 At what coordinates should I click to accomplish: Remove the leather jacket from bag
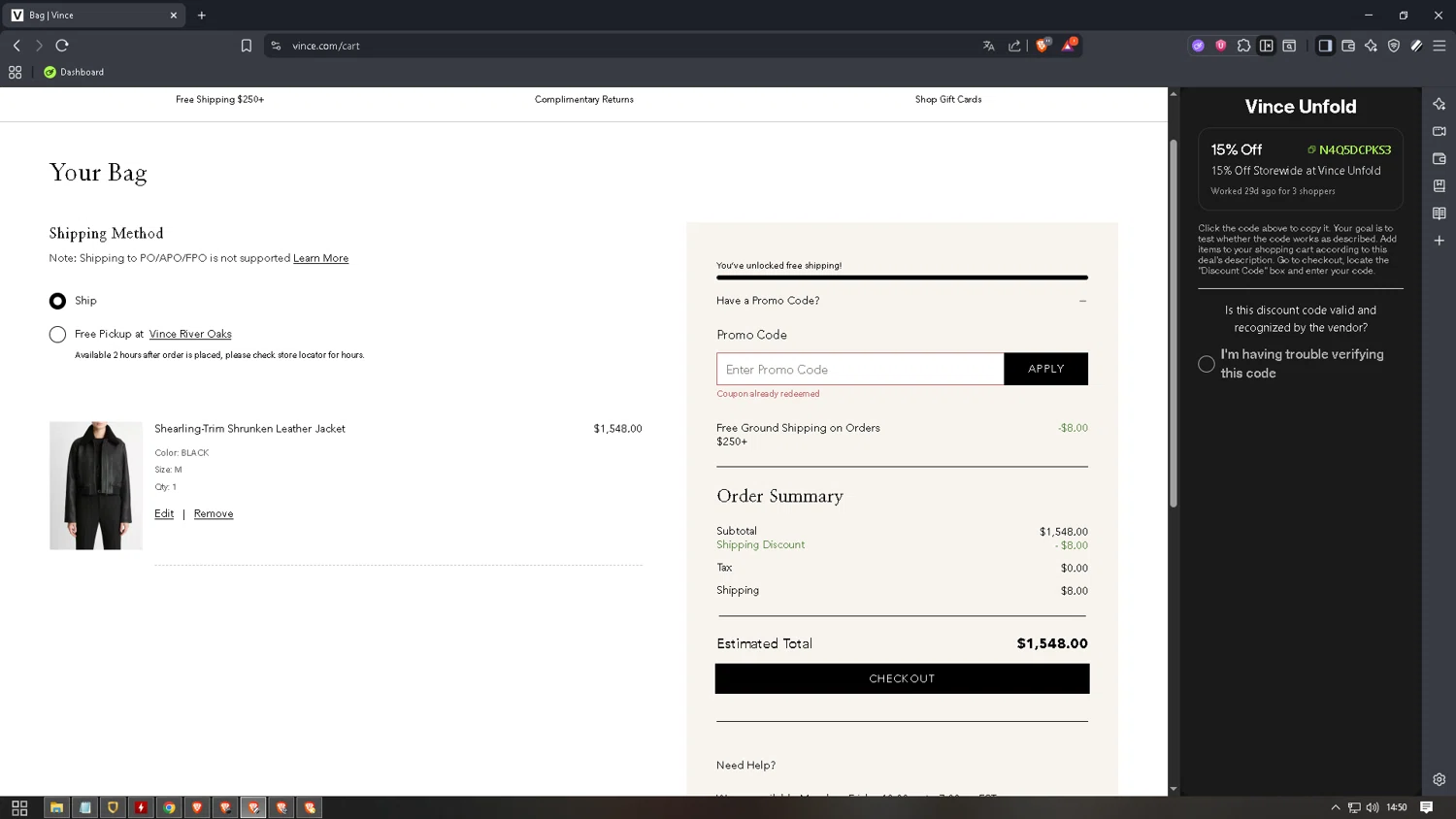tap(214, 513)
